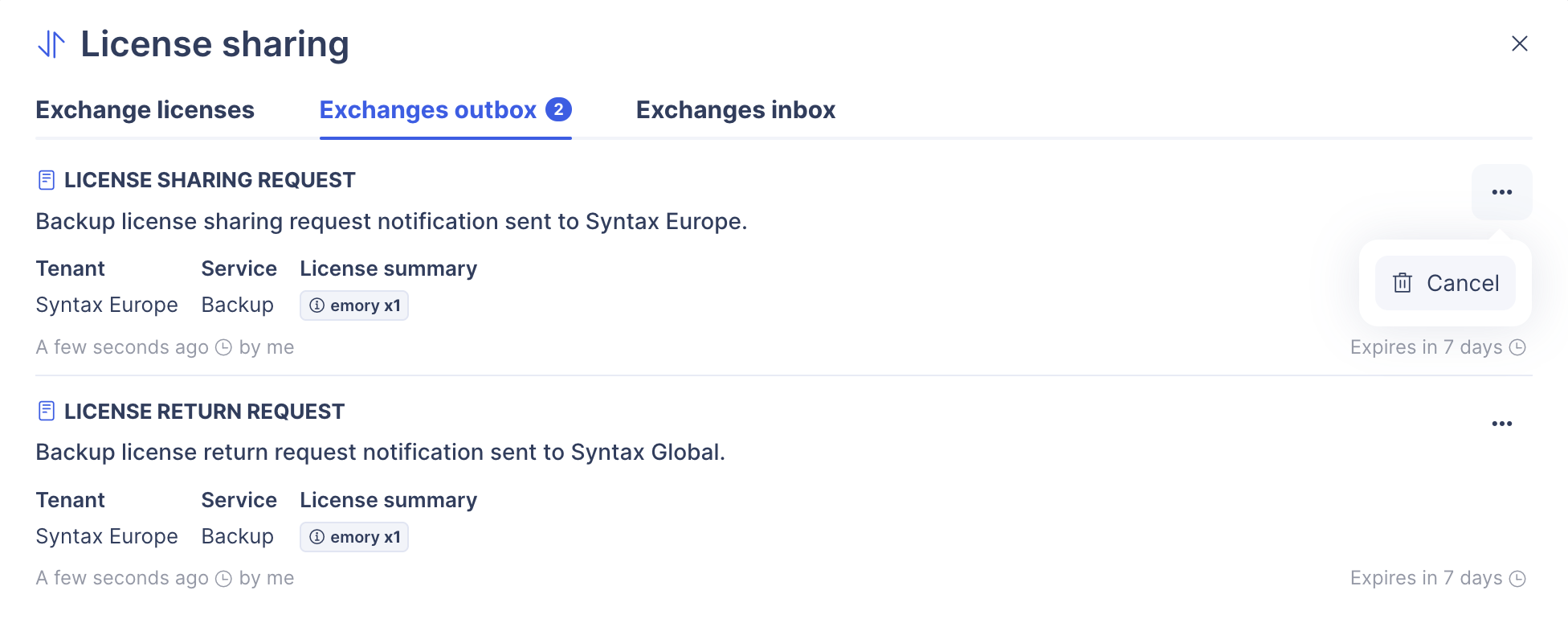Switch to Exchange licenses tab
Image resolution: width=1568 pixels, height=619 pixels.
pyautogui.click(x=145, y=110)
